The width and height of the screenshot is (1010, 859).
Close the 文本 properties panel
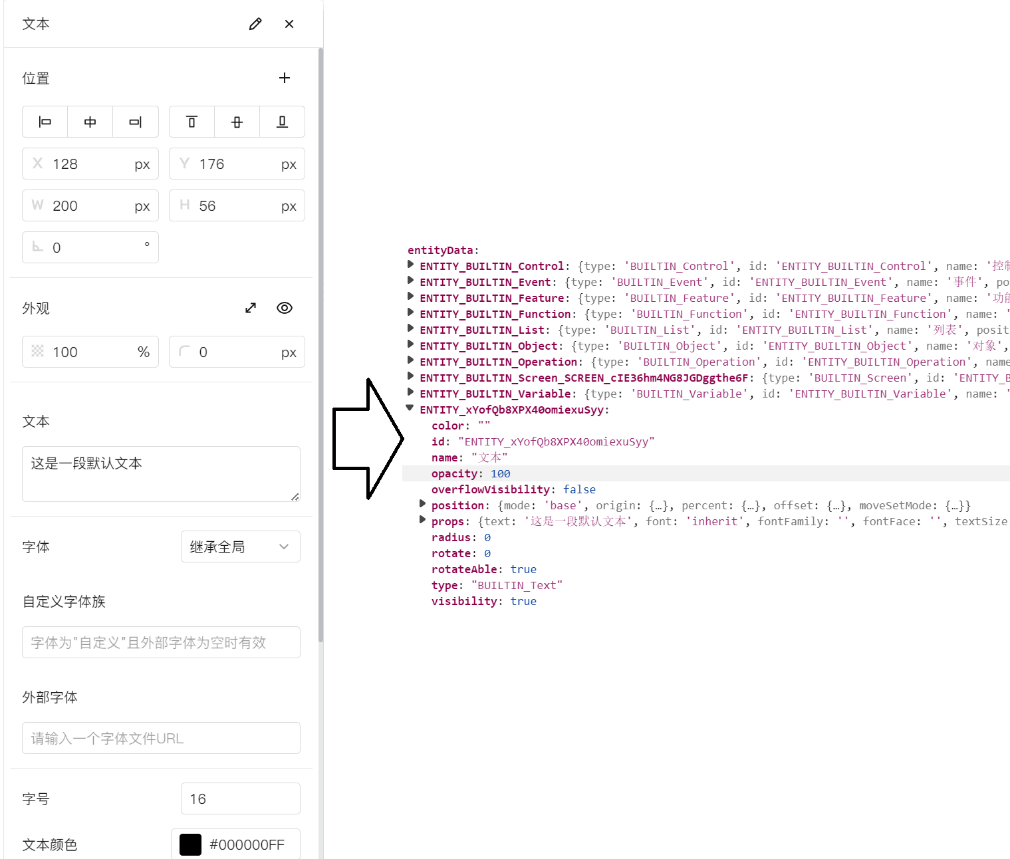coord(289,24)
